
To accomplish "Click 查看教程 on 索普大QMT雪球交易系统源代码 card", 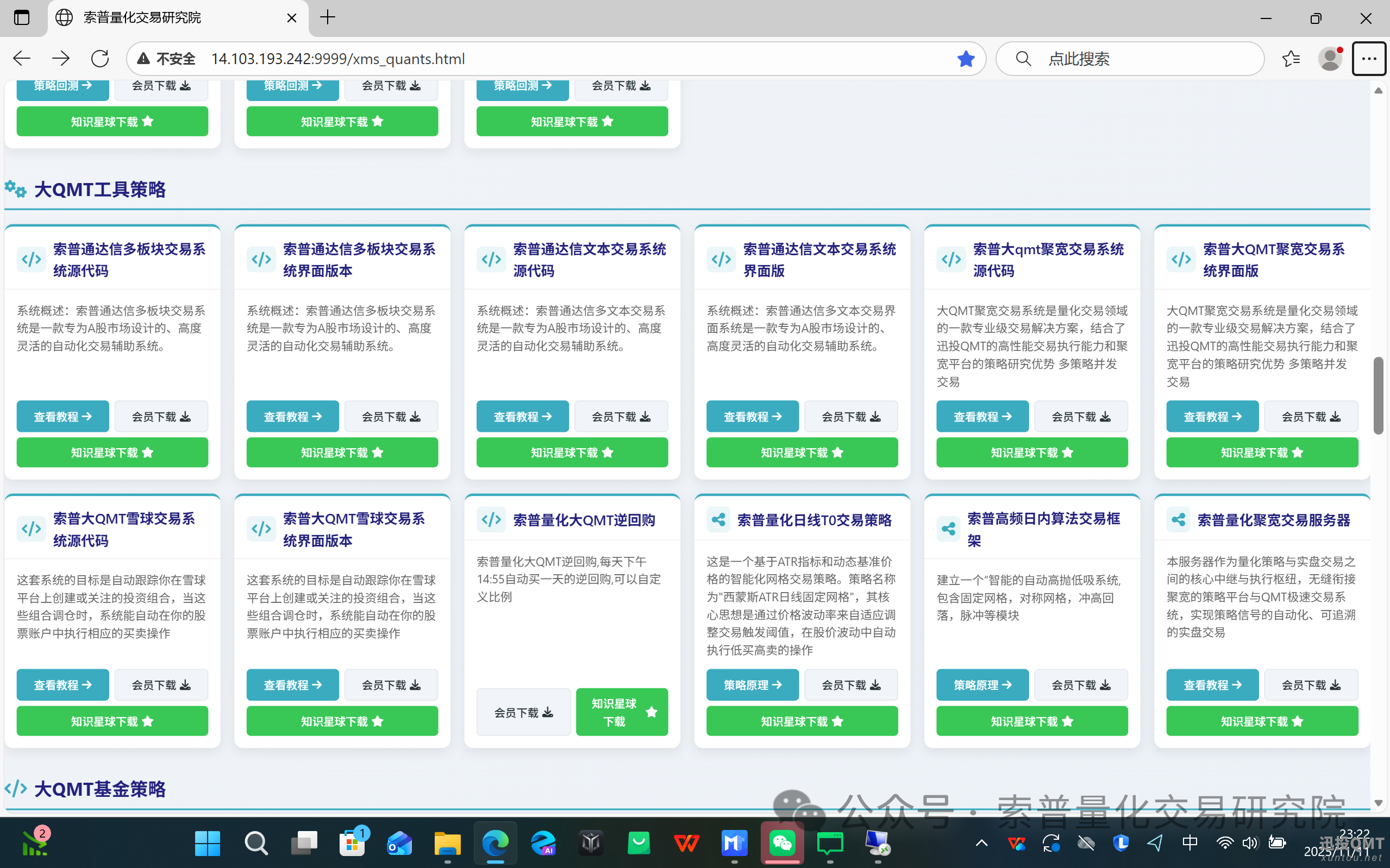I will point(62,684).
